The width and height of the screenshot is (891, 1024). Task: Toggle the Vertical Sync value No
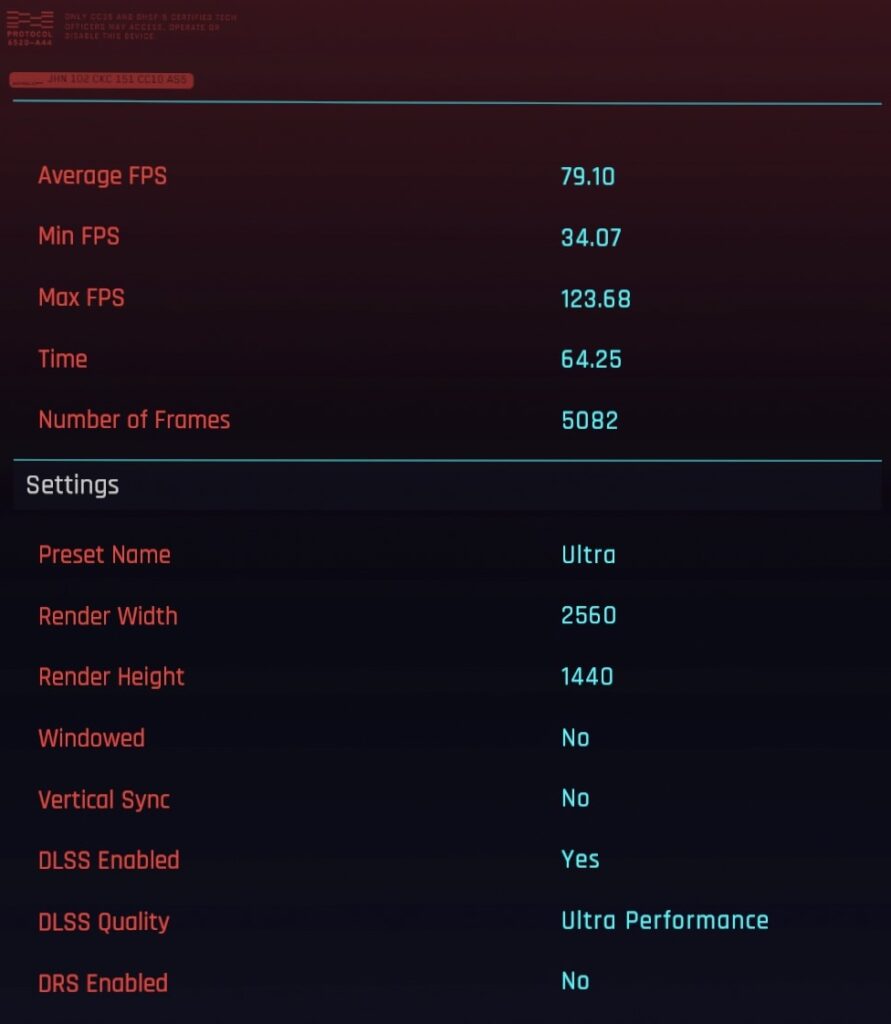tap(575, 799)
